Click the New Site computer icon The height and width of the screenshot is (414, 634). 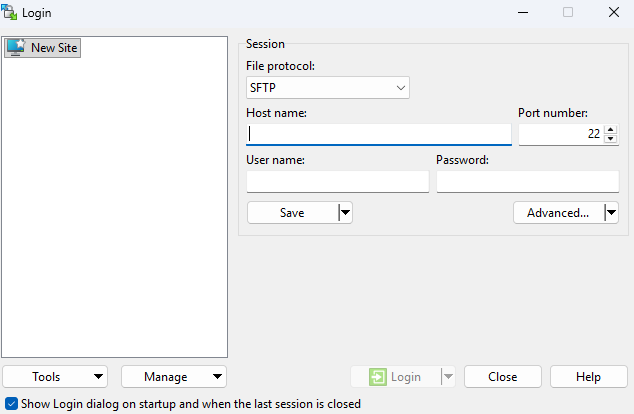[x=16, y=47]
